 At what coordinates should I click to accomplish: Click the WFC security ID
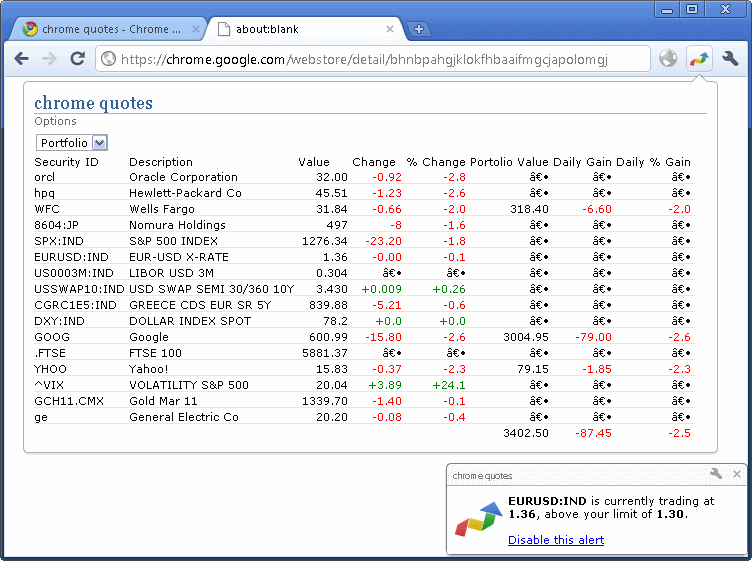[x=47, y=209]
